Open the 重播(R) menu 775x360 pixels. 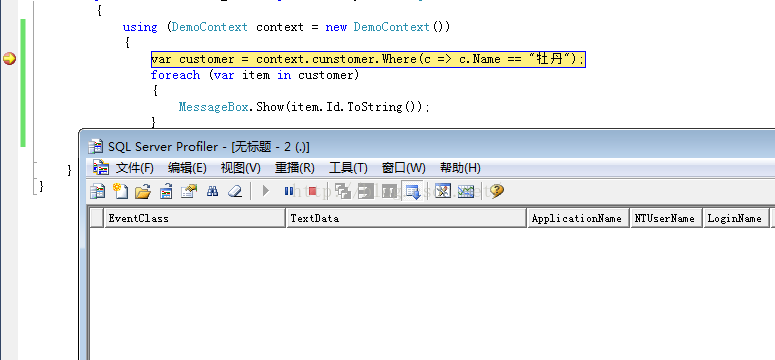click(295, 168)
